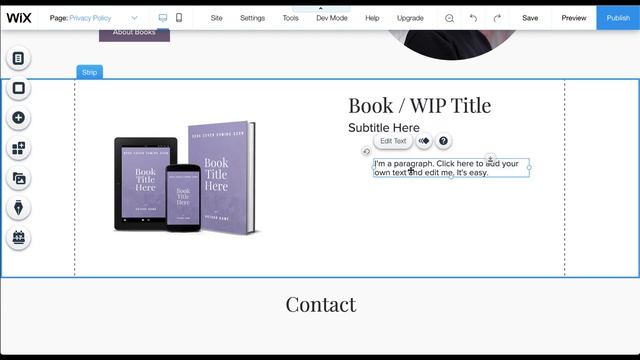Open the Add elements plus button
The height and width of the screenshot is (360, 640).
18,118
